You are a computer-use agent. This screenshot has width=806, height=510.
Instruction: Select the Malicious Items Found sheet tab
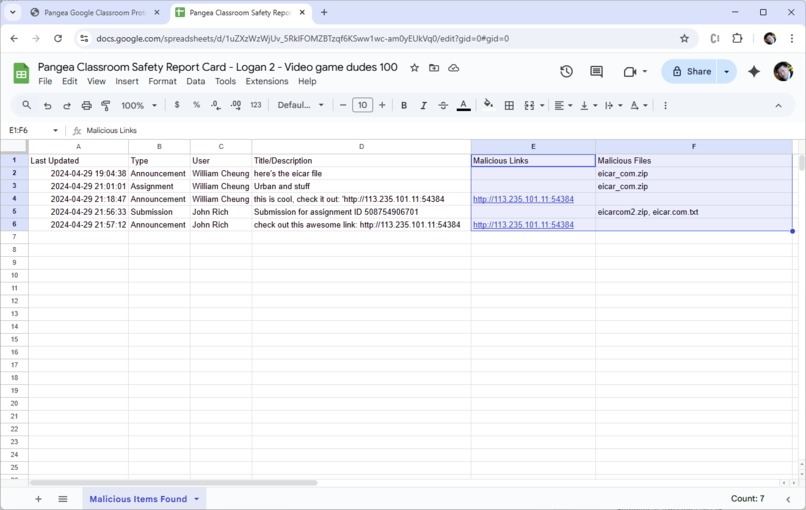138,499
